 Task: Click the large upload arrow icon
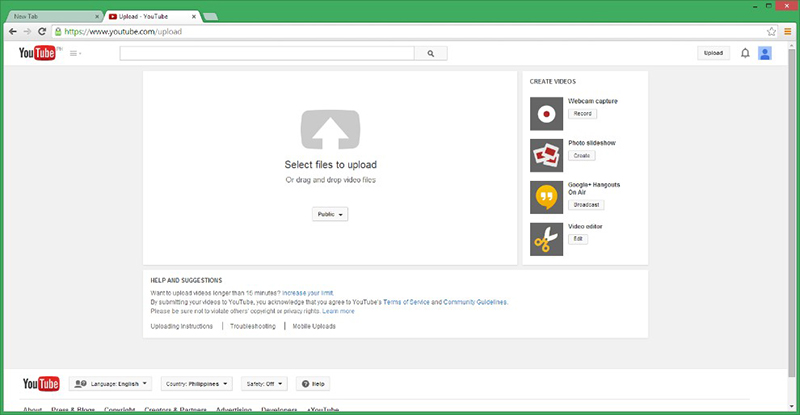point(329,130)
